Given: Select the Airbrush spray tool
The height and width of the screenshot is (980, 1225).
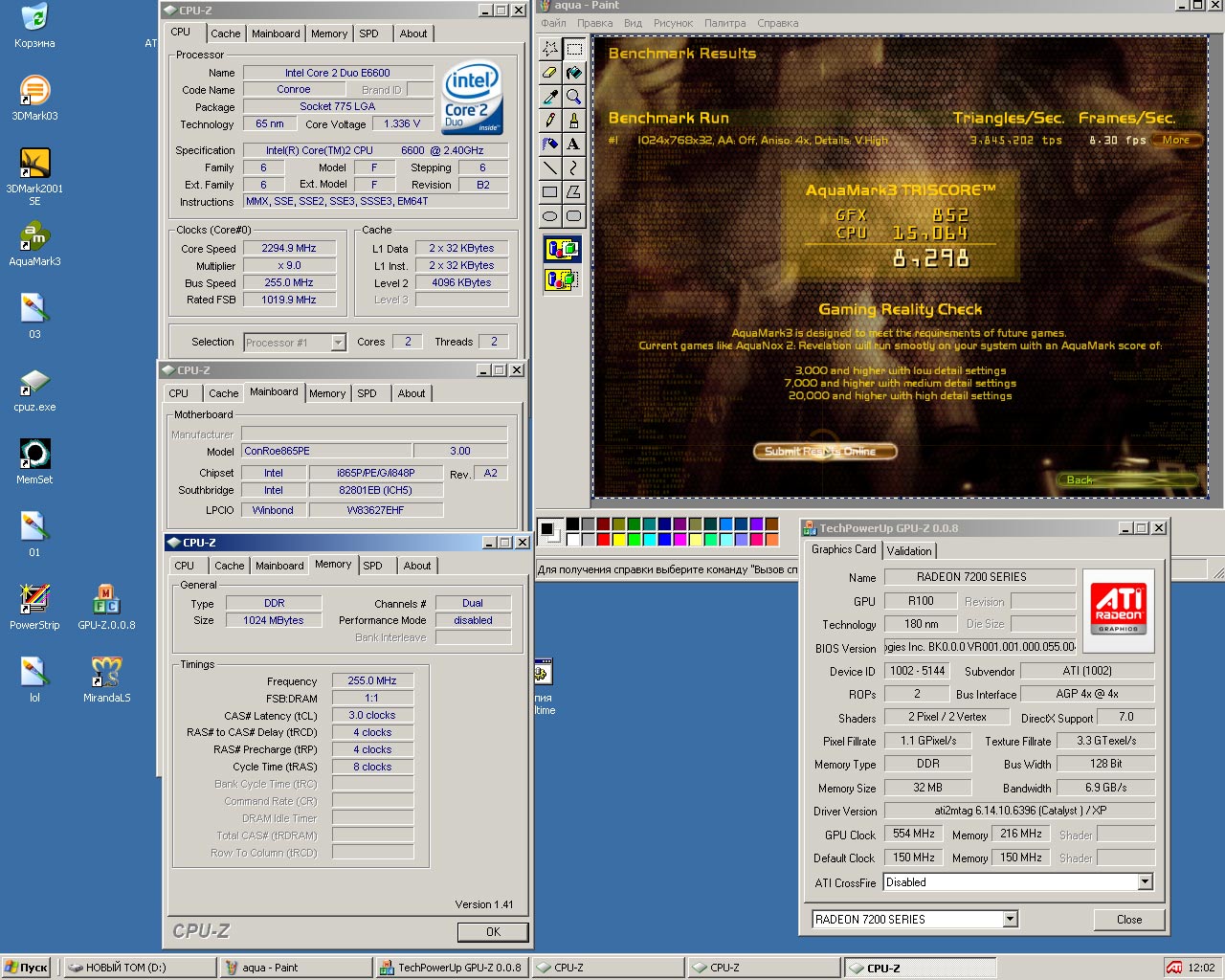Looking at the screenshot, I should pos(550,144).
